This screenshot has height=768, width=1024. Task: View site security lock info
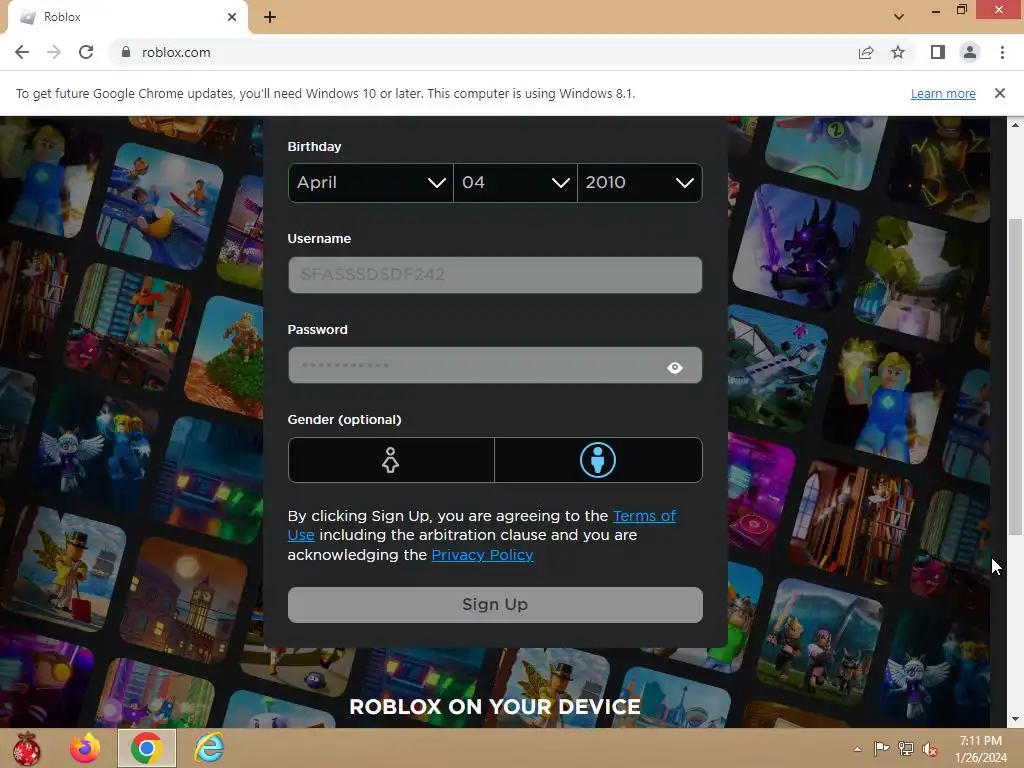click(126, 52)
